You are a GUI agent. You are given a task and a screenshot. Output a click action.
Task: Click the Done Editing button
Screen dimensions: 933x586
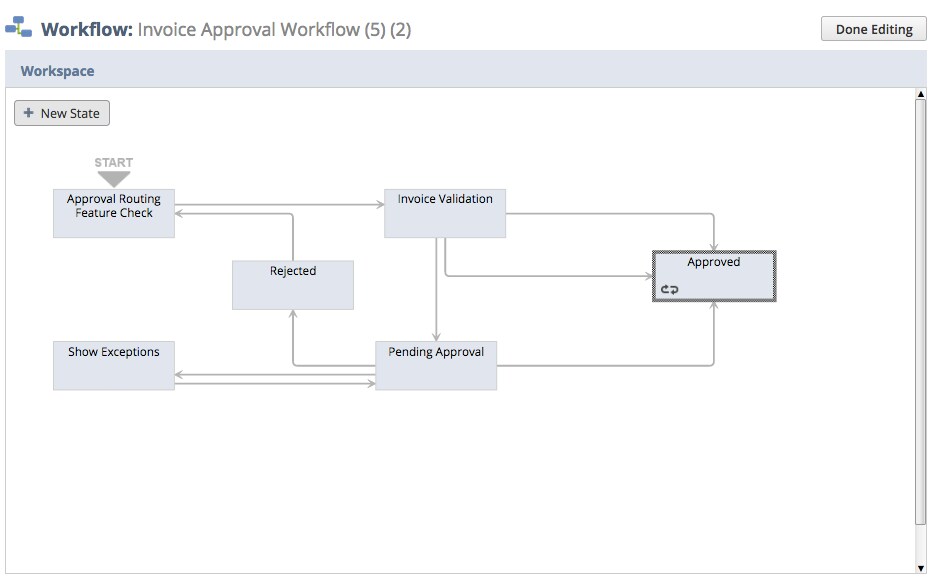pyautogui.click(x=873, y=29)
